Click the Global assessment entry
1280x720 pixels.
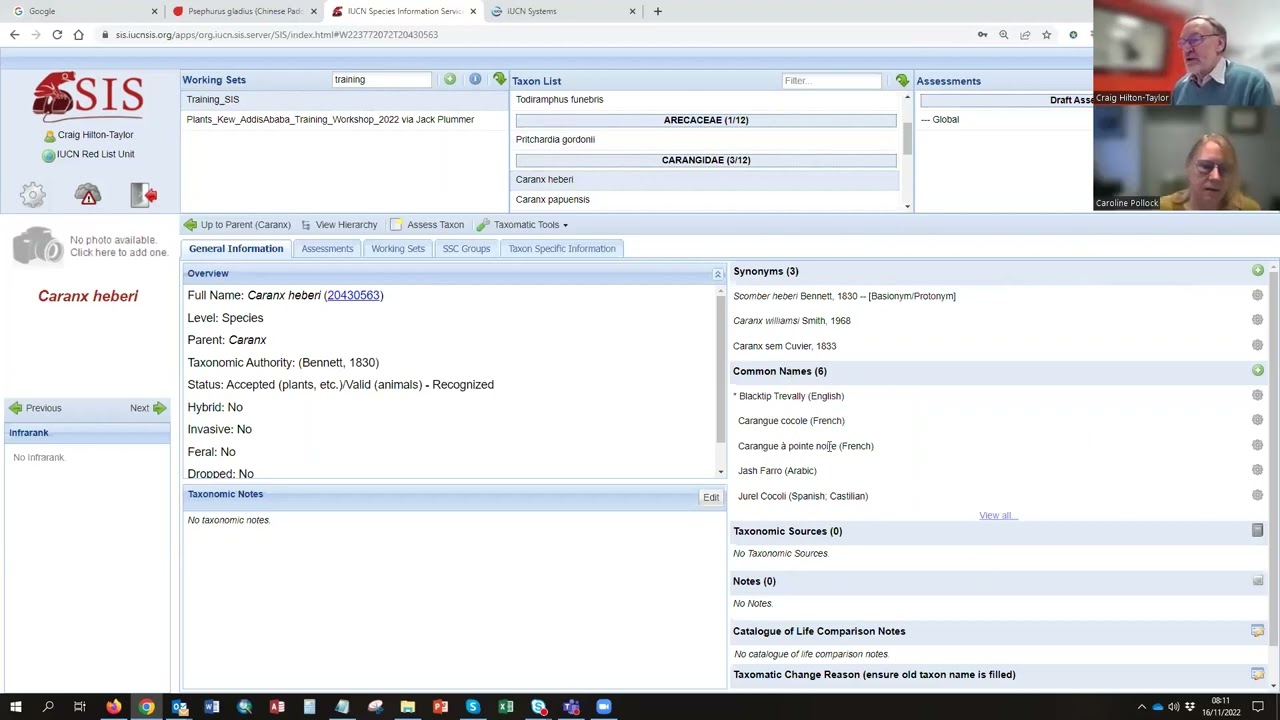point(940,120)
